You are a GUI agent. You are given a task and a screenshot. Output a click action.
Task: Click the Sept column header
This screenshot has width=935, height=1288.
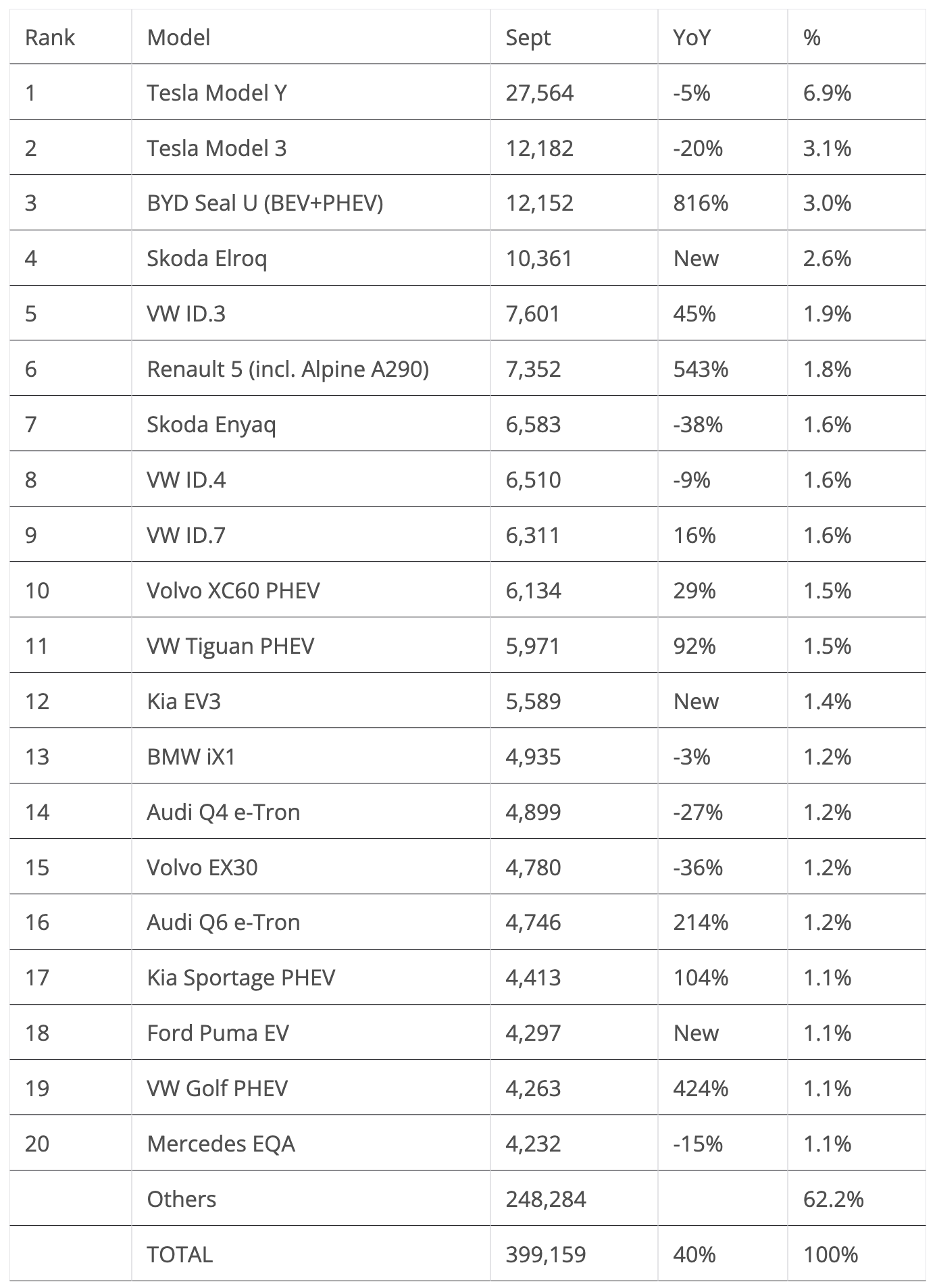528,37
